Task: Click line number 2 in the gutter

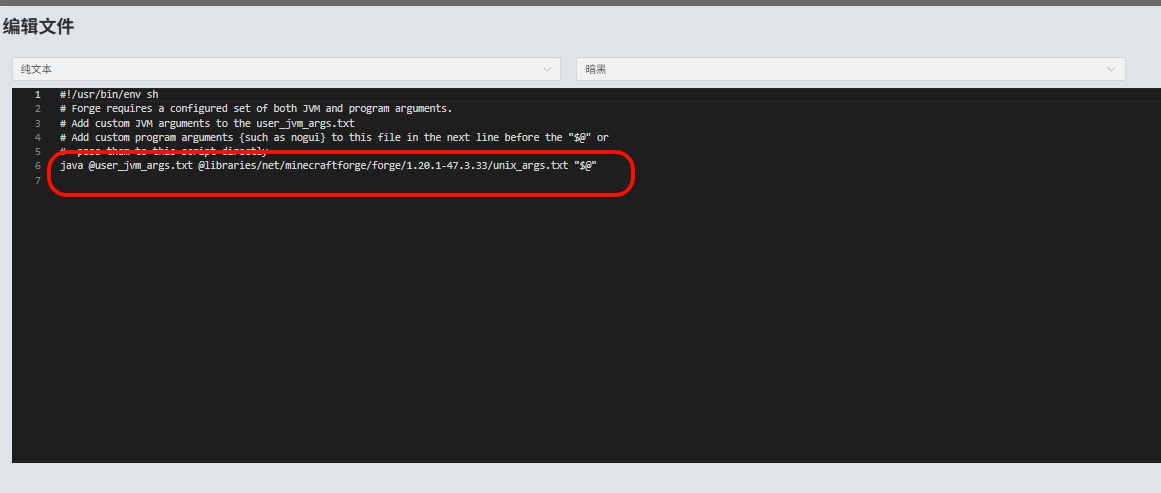Action: [x=37, y=109]
